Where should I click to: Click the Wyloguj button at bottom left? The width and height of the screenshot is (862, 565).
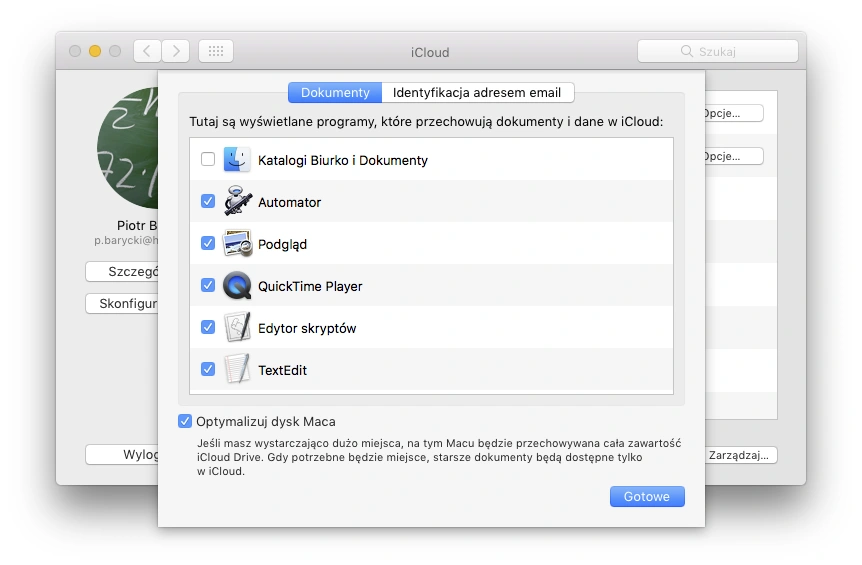pos(122,455)
